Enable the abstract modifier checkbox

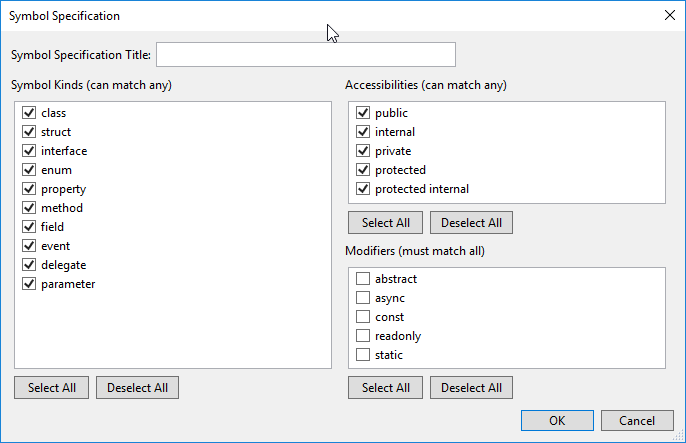coord(363,279)
